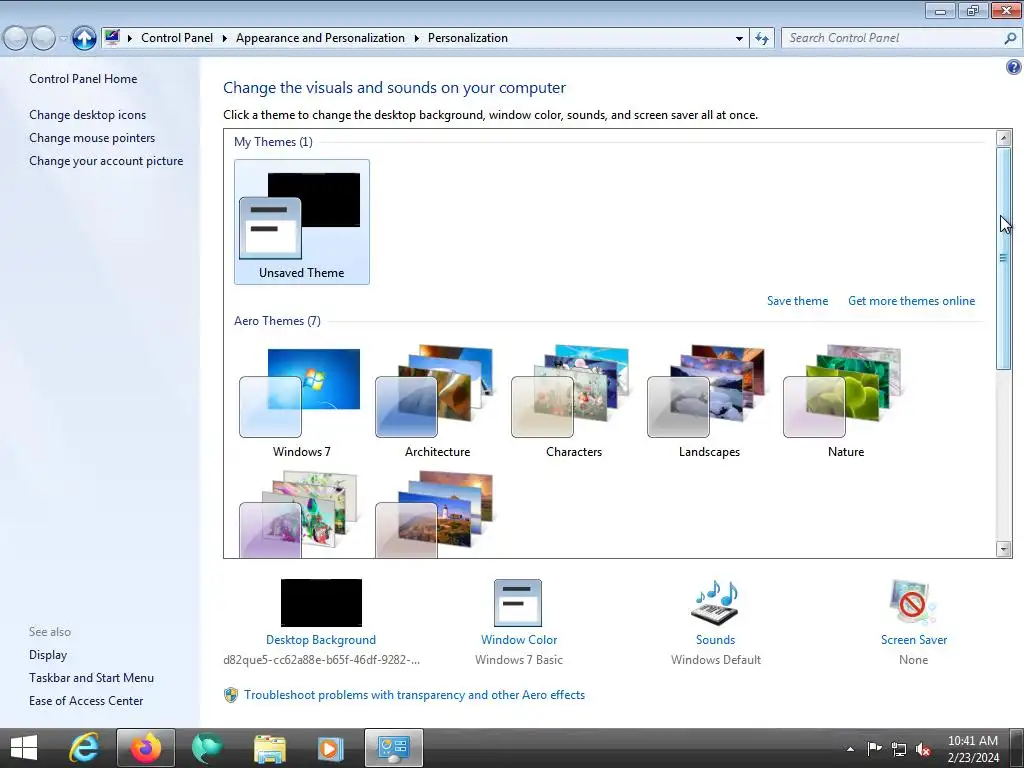Click the network tray icon

pyautogui.click(x=899, y=748)
